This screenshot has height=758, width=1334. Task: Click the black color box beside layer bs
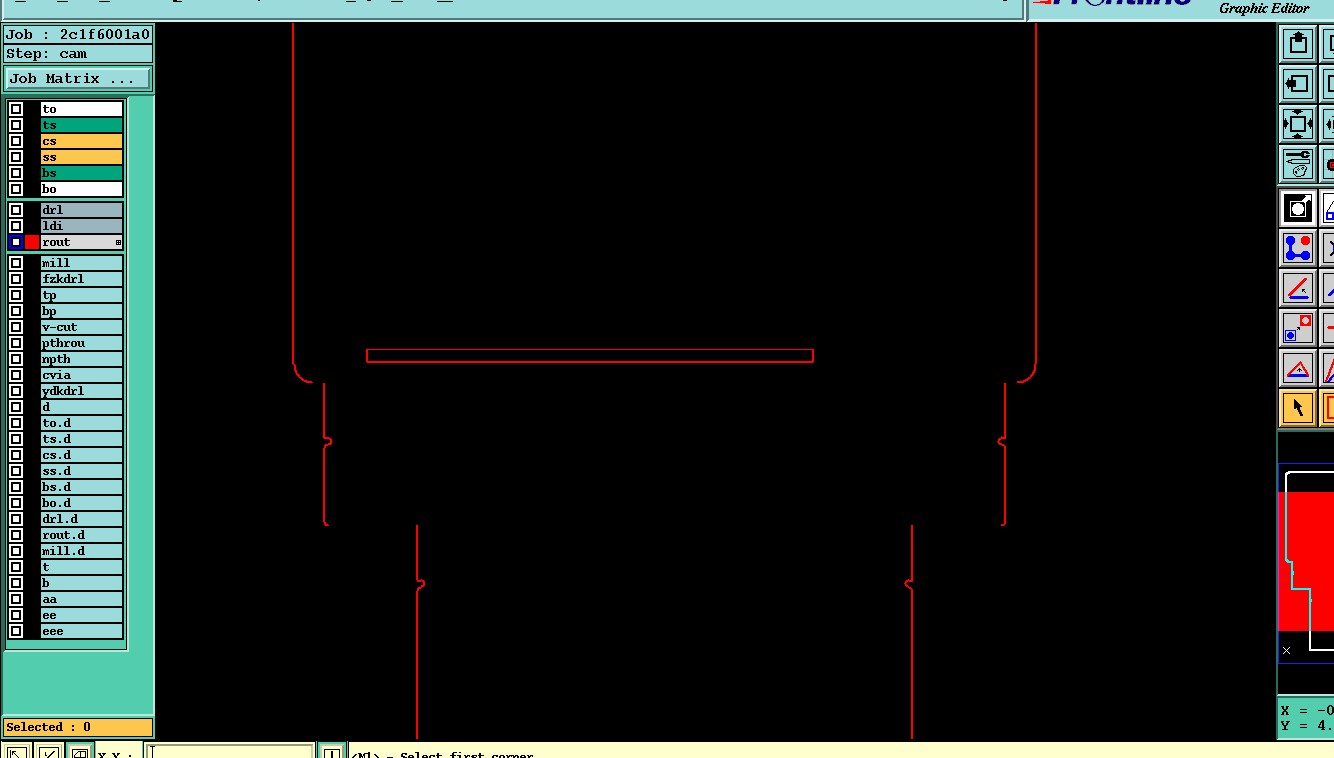(32, 173)
